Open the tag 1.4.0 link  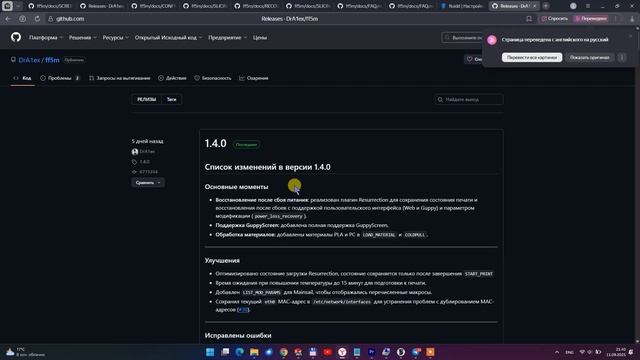click(144, 162)
